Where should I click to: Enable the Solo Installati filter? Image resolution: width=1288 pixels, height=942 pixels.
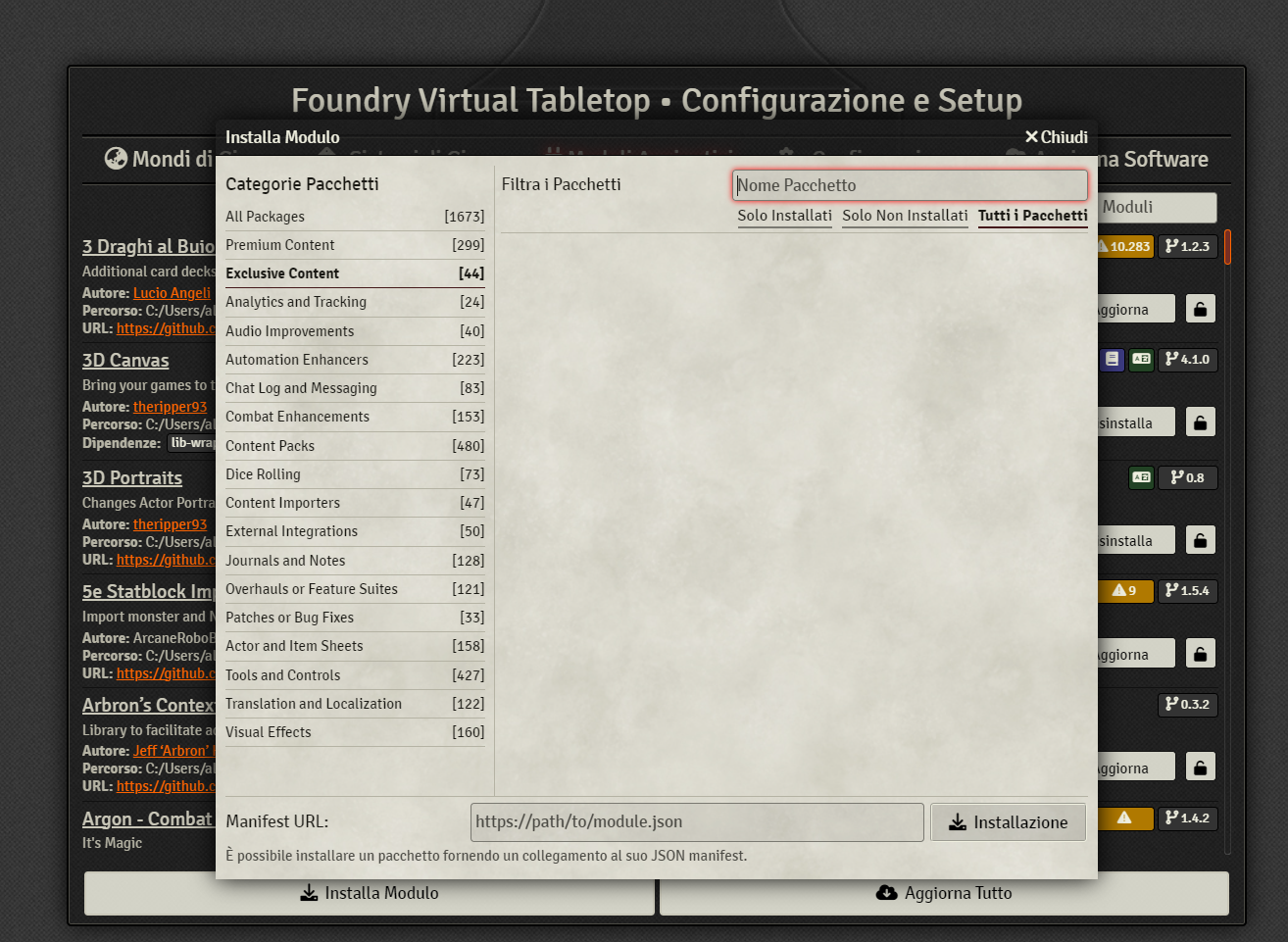(784, 216)
